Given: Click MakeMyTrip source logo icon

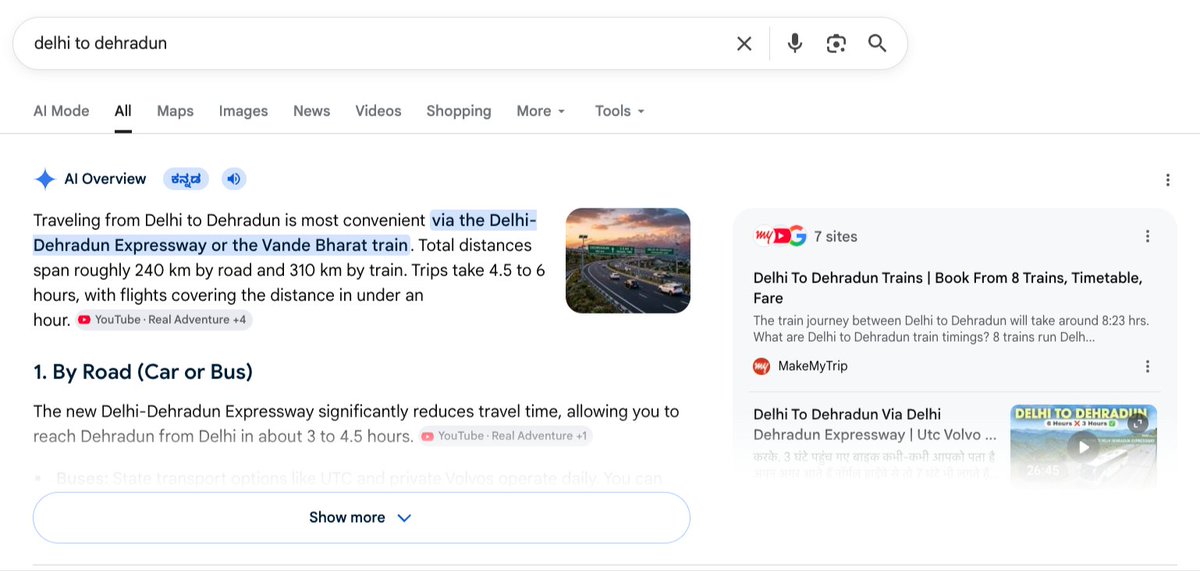Looking at the screenshot, I should (x=762, y=366).
